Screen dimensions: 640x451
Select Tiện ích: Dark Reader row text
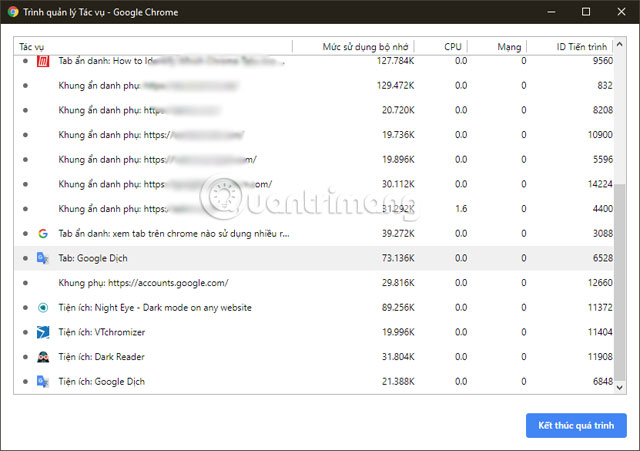(101, 357)
